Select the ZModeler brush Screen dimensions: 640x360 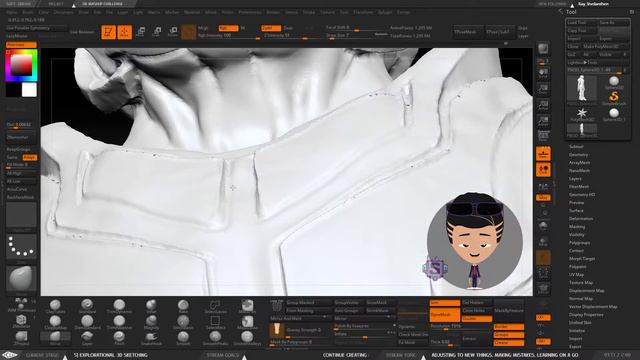click(x=21, y=322)
